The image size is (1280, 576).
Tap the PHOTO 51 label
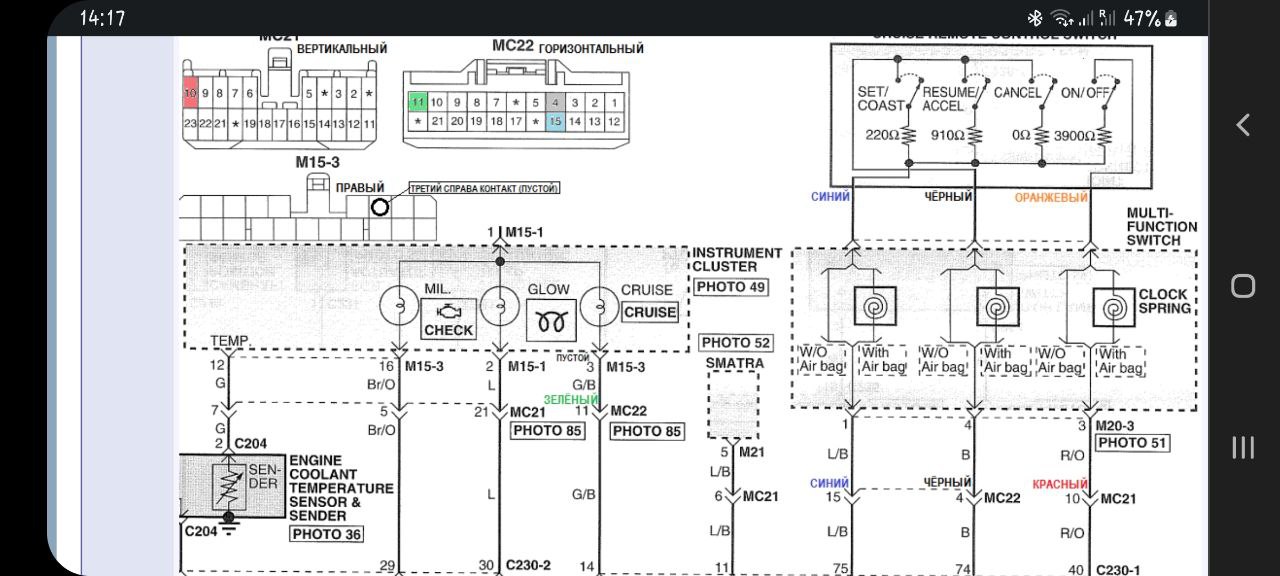[x=1132, y=442]
